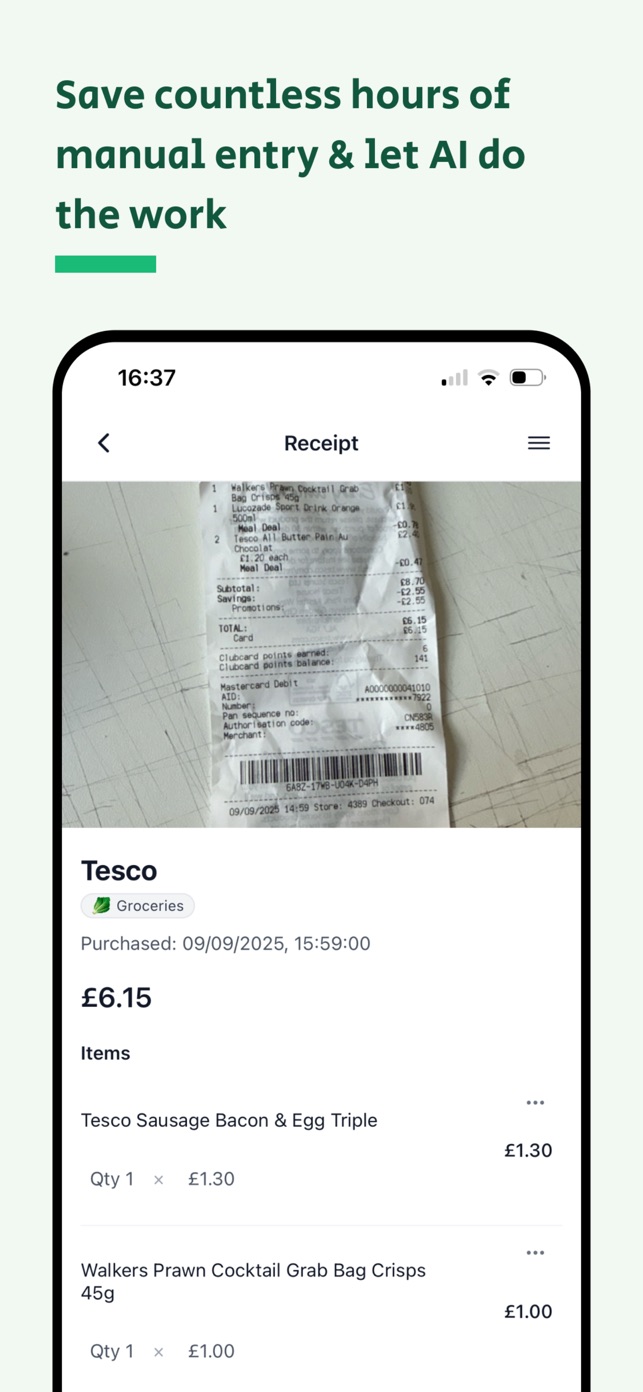643x1392 pixels.
Task: Tap Qty 1 of the Tesco Sausage item
Action: coord(112,1179)
